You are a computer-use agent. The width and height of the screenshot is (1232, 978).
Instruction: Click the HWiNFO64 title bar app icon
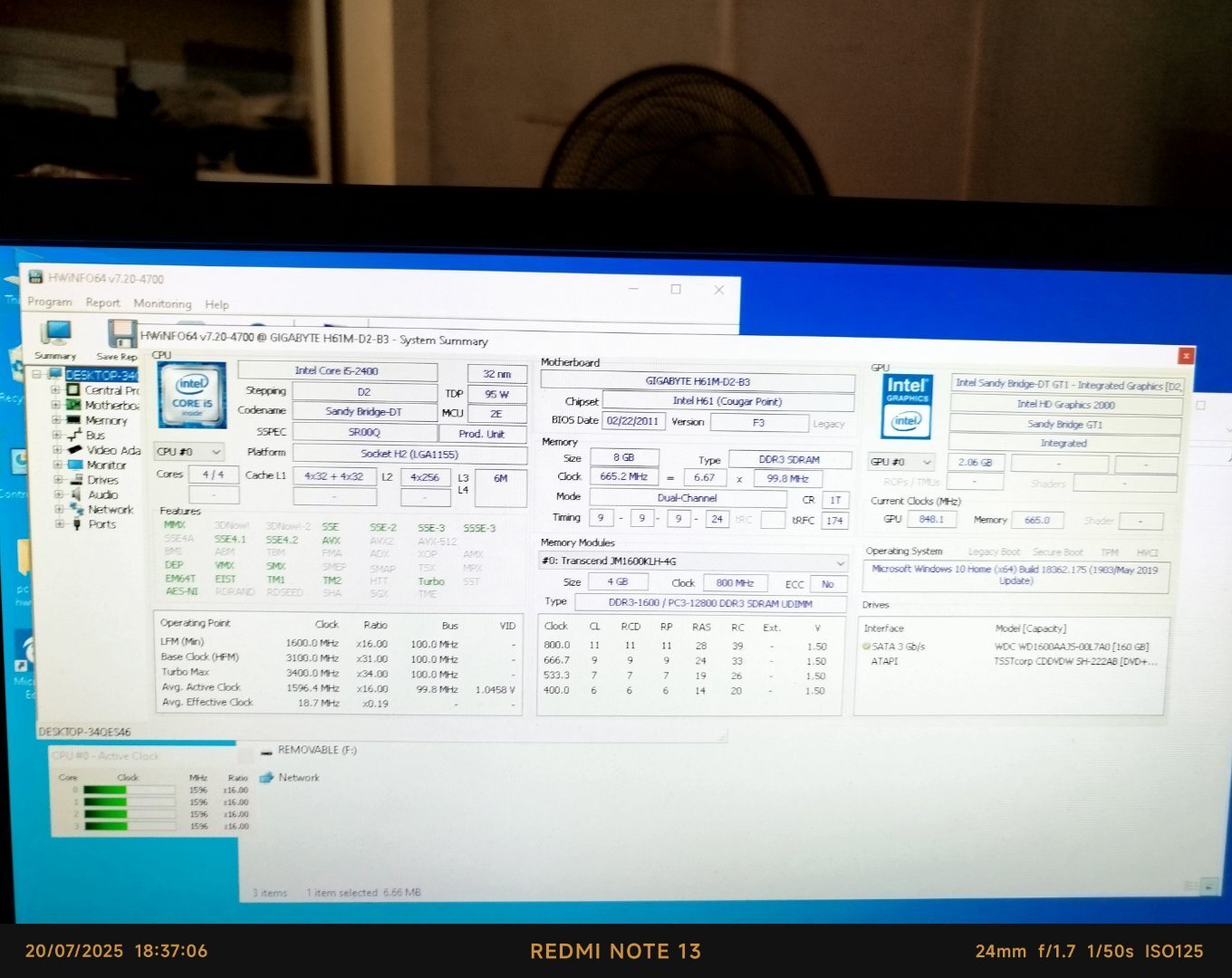tap(34, 277)
